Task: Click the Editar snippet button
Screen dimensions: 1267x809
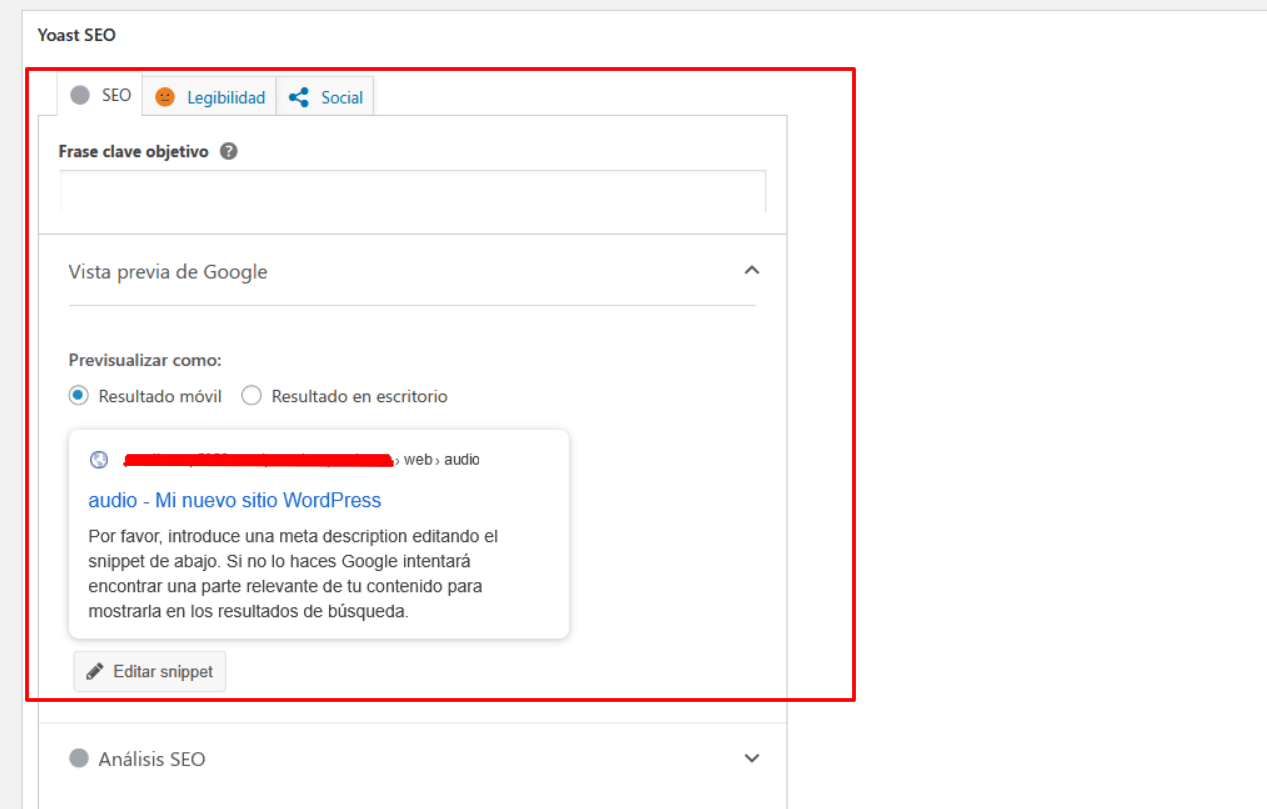Action: (150, 671)
